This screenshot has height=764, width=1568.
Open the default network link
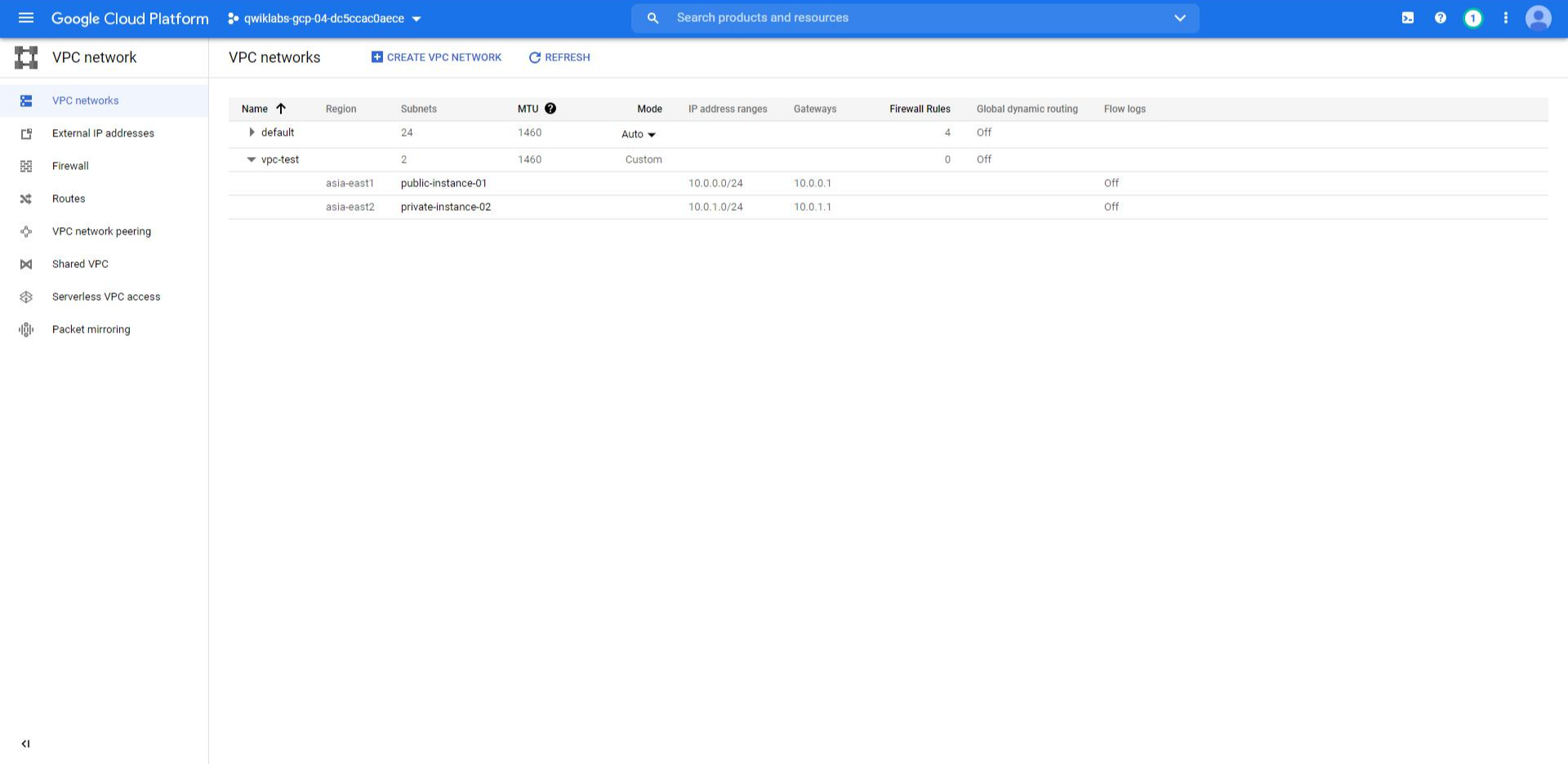278,132
